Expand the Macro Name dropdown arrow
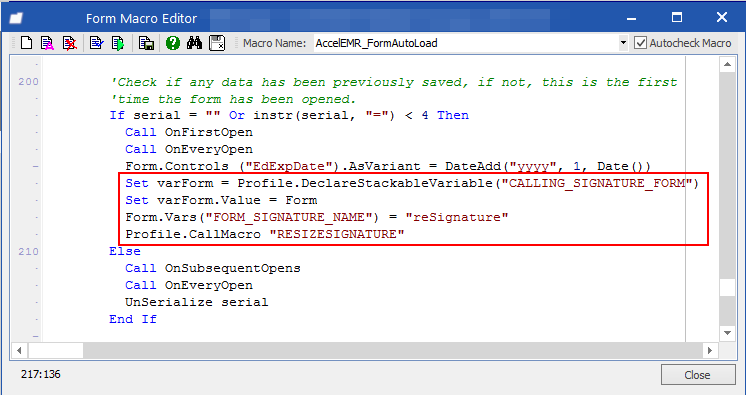This screenshot has width=746, height=395. pyautogui.click(x=623, y=43)
